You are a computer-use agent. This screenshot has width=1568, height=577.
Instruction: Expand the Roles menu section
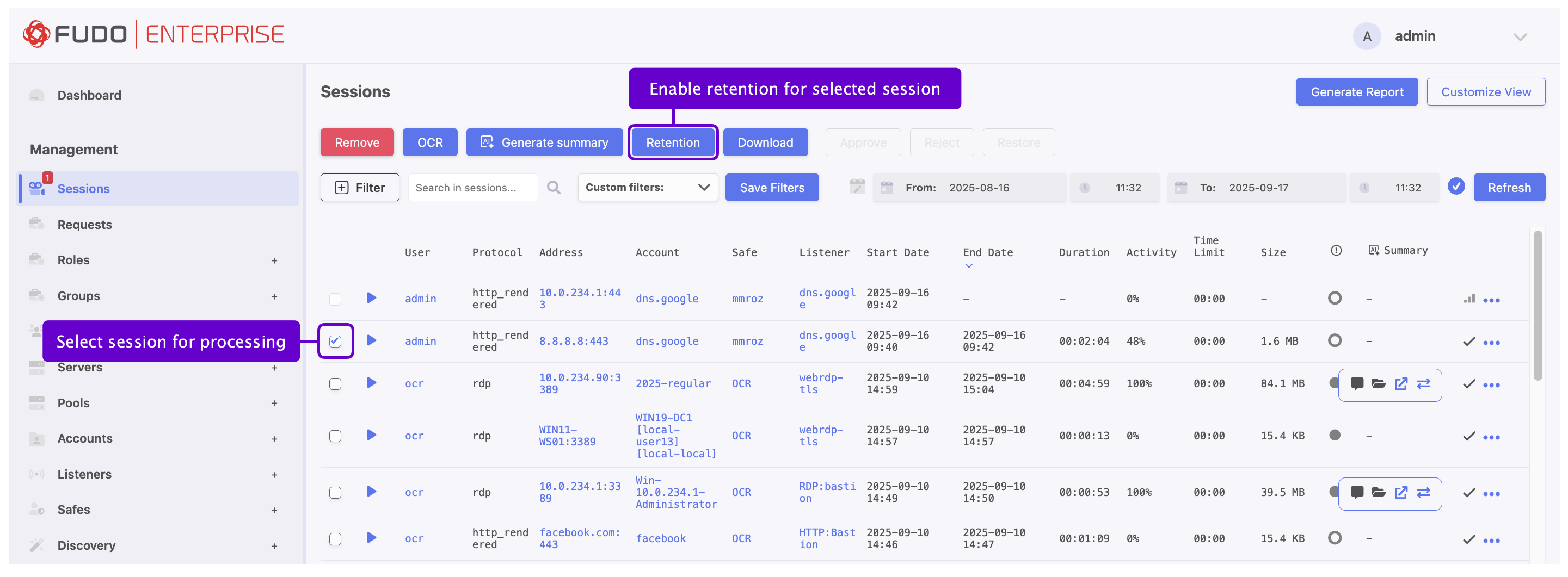274,260
